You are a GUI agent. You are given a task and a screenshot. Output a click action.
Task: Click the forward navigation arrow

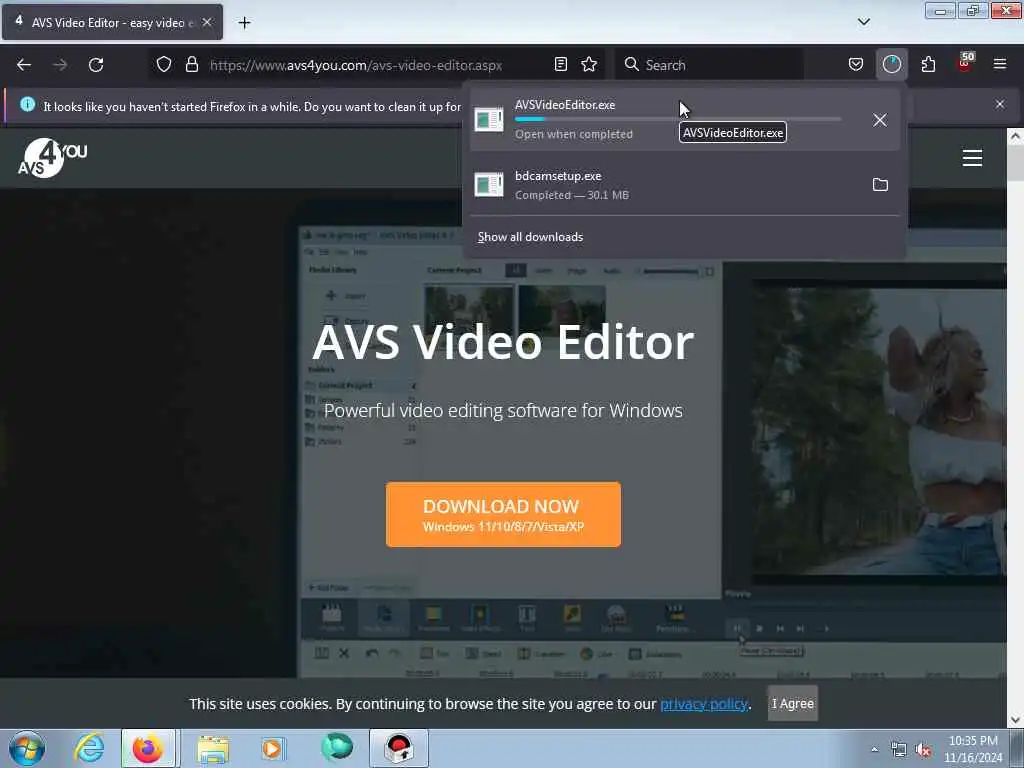(60, 65)
